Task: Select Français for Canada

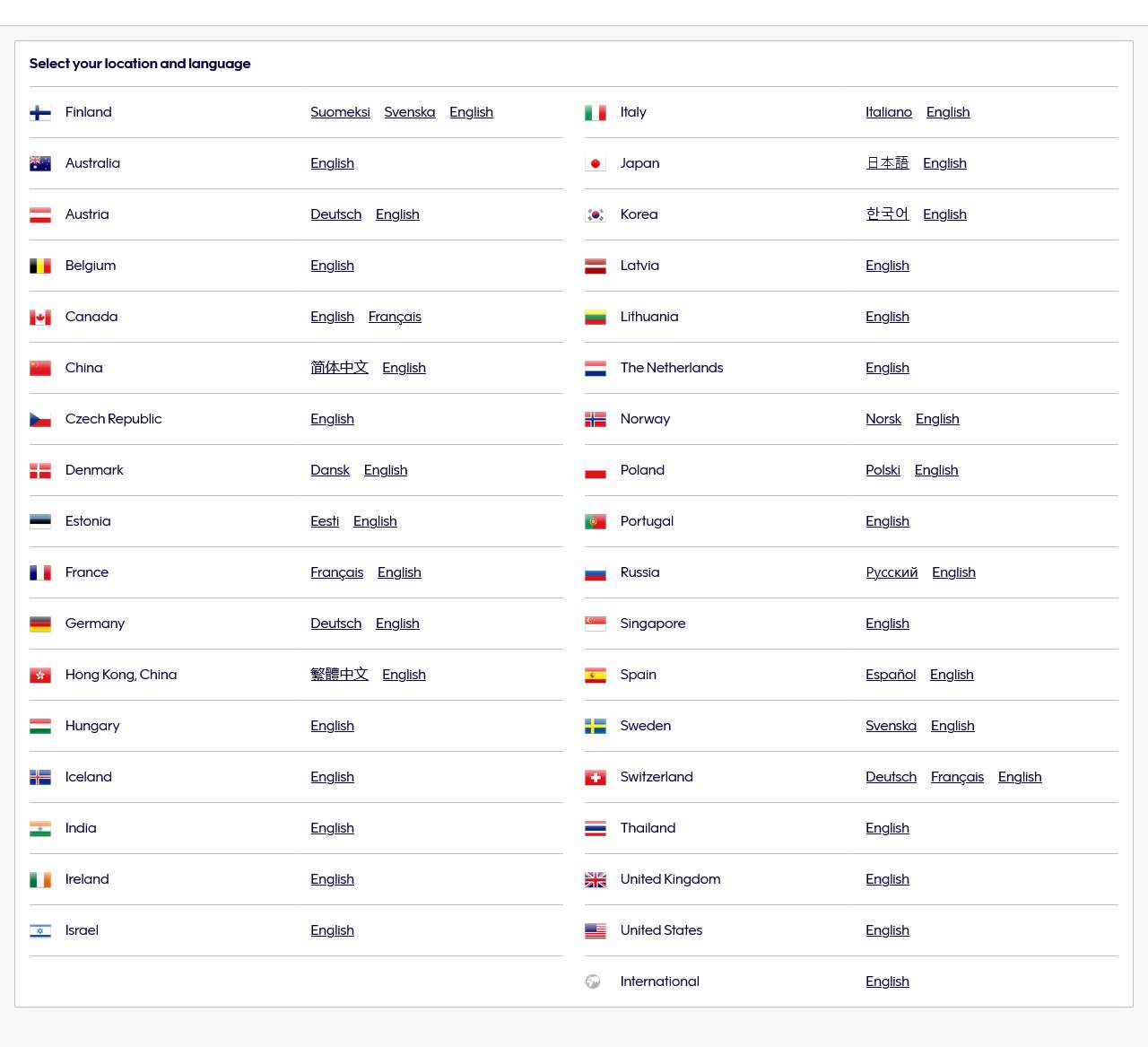Action: 395,317
